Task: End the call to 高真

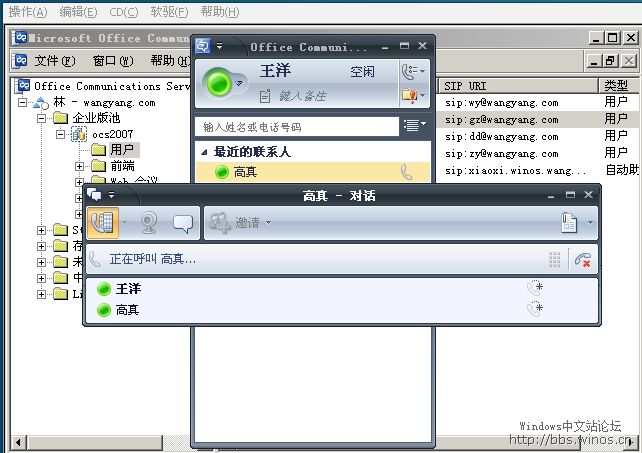Action: 583,259
